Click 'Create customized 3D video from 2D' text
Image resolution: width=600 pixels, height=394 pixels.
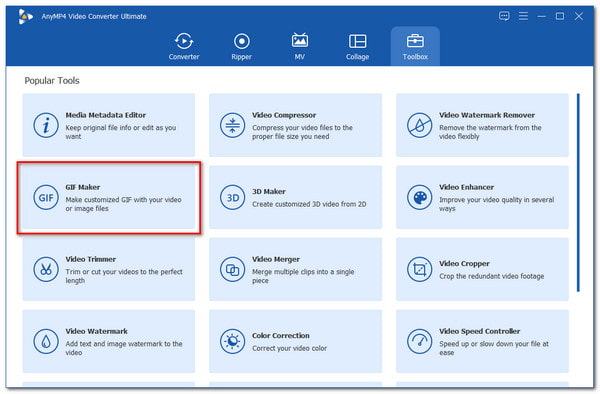tap(309, 204)
